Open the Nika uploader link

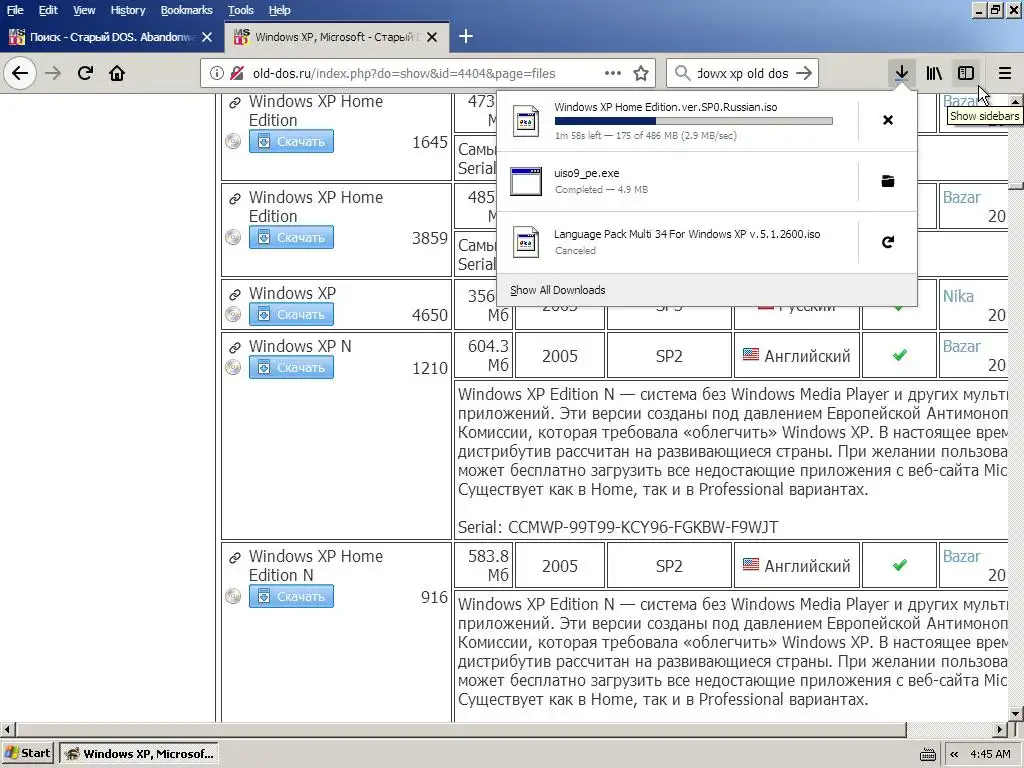tap(958, 296)
